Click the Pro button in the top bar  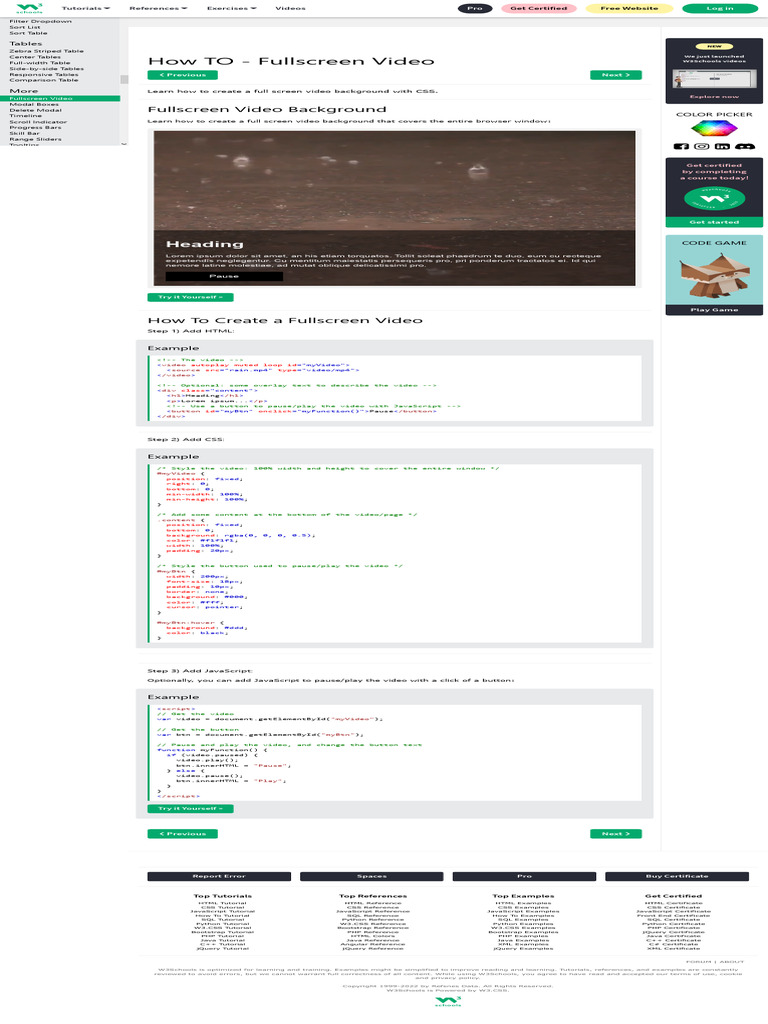coord(475,8)
